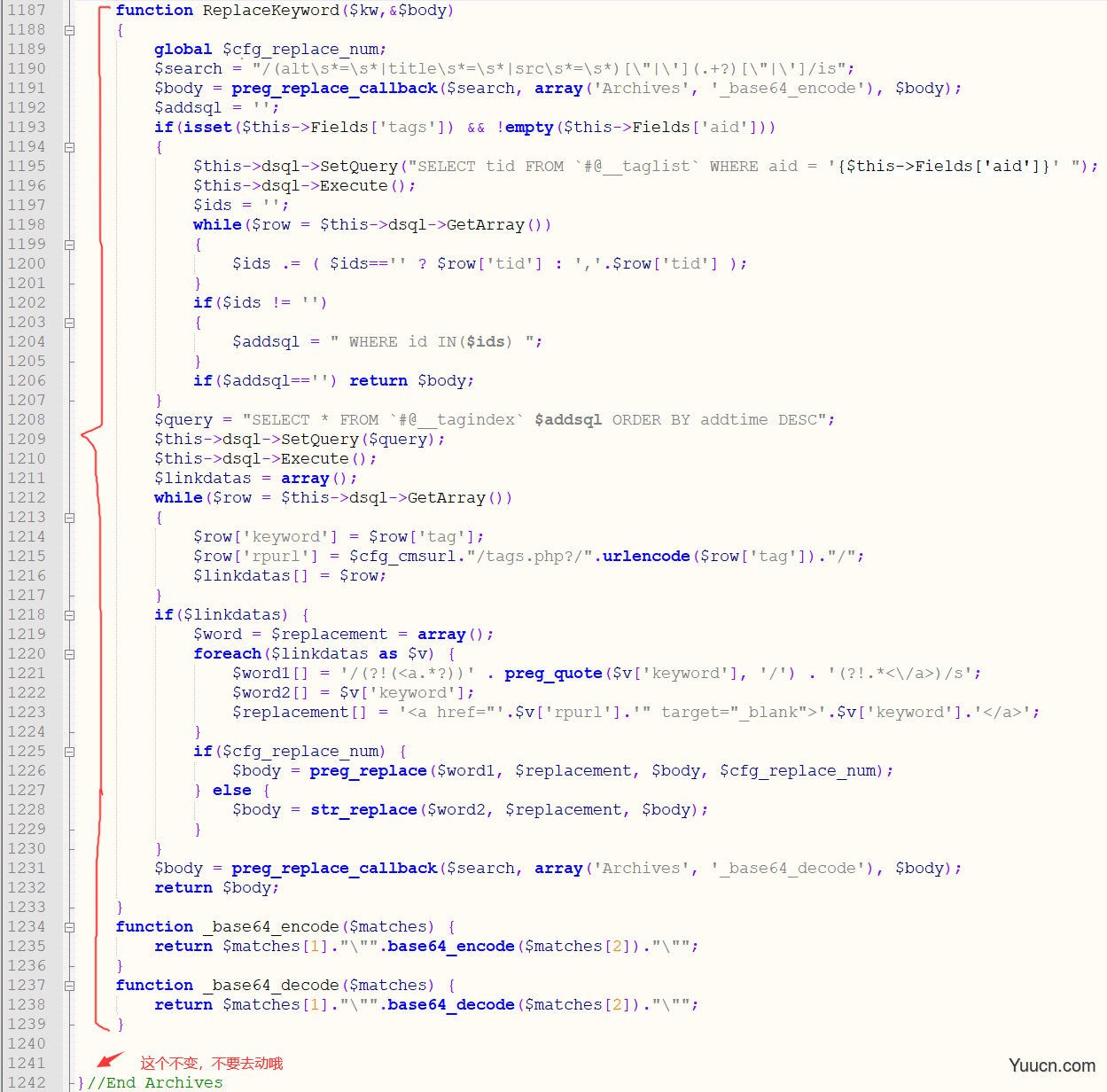The height and width of the screenshot is (1092, 1107).
Task: Click line number 1187 in the margin
Action: pyautogui.click(x=27, y=11)
